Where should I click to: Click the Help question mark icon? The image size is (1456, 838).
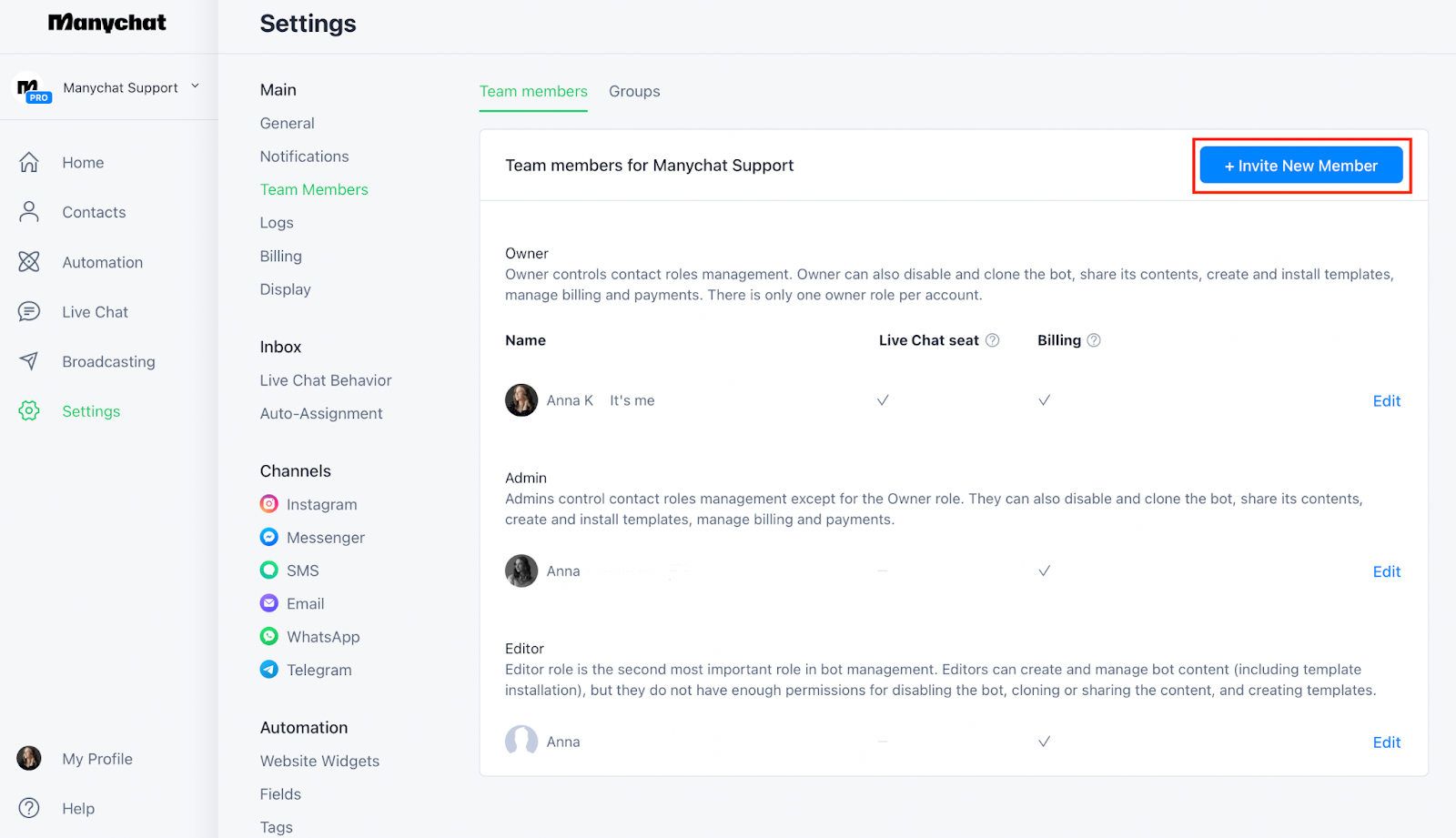click(29, 808)
